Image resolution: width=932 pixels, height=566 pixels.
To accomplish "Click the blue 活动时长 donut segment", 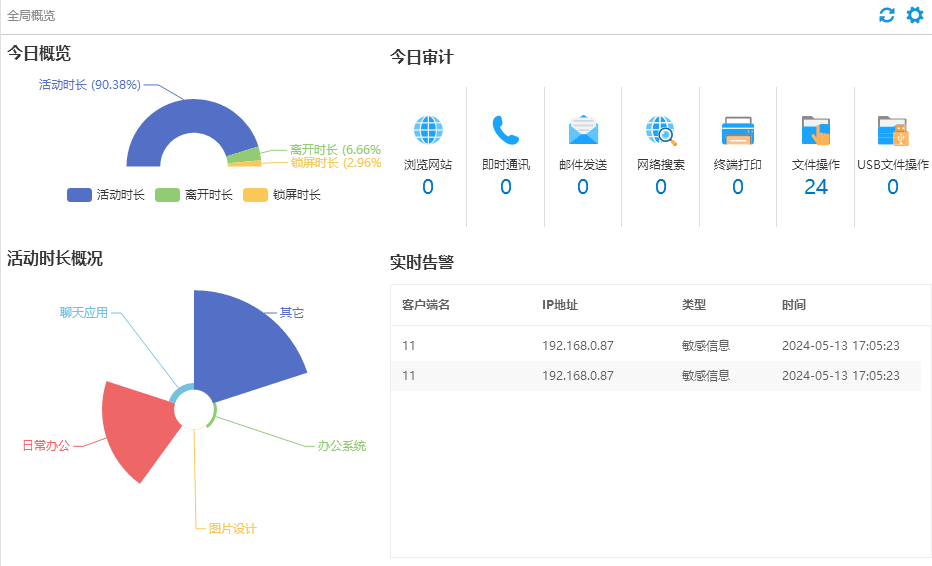I will click(x=193, y=116).
